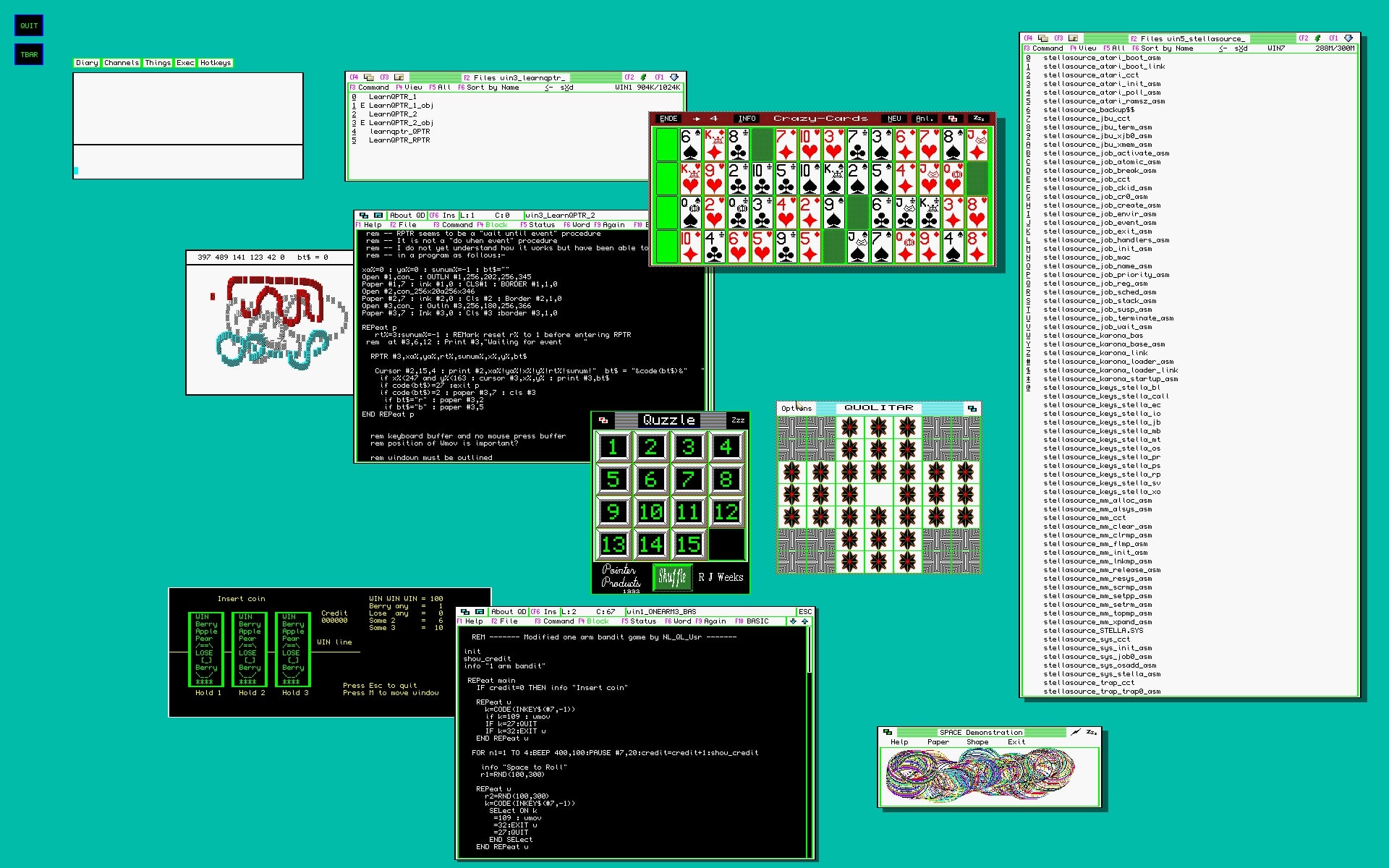
Task: Click resize icon in win3_LearnQPTR_2 editor
Action: point(378,216)
